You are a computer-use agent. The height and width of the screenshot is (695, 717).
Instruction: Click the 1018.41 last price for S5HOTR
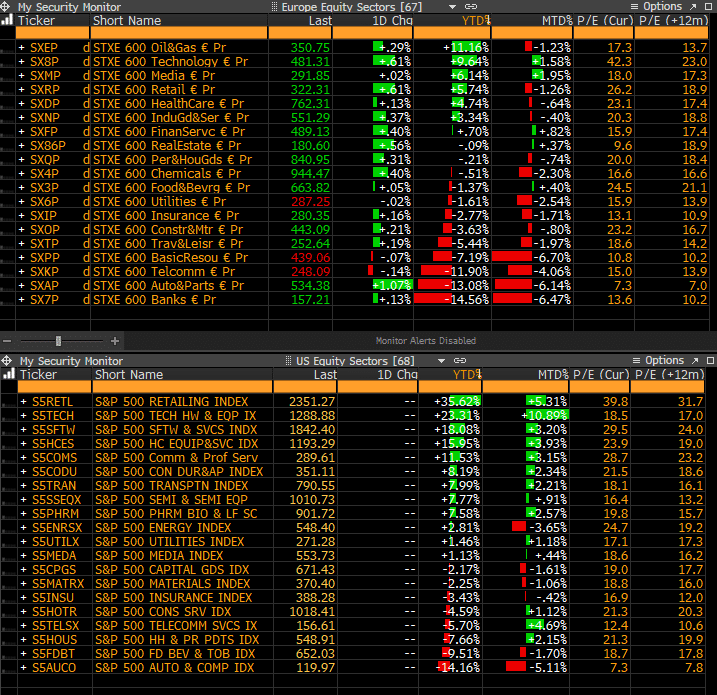click(312, 611)
